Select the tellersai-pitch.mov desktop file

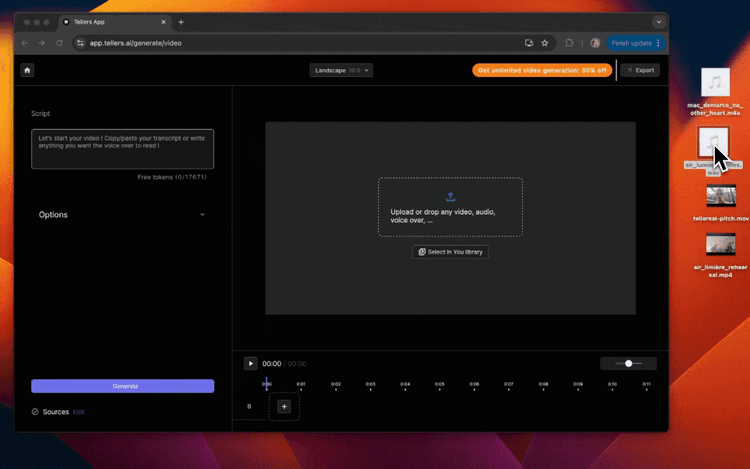coord(721,203)
